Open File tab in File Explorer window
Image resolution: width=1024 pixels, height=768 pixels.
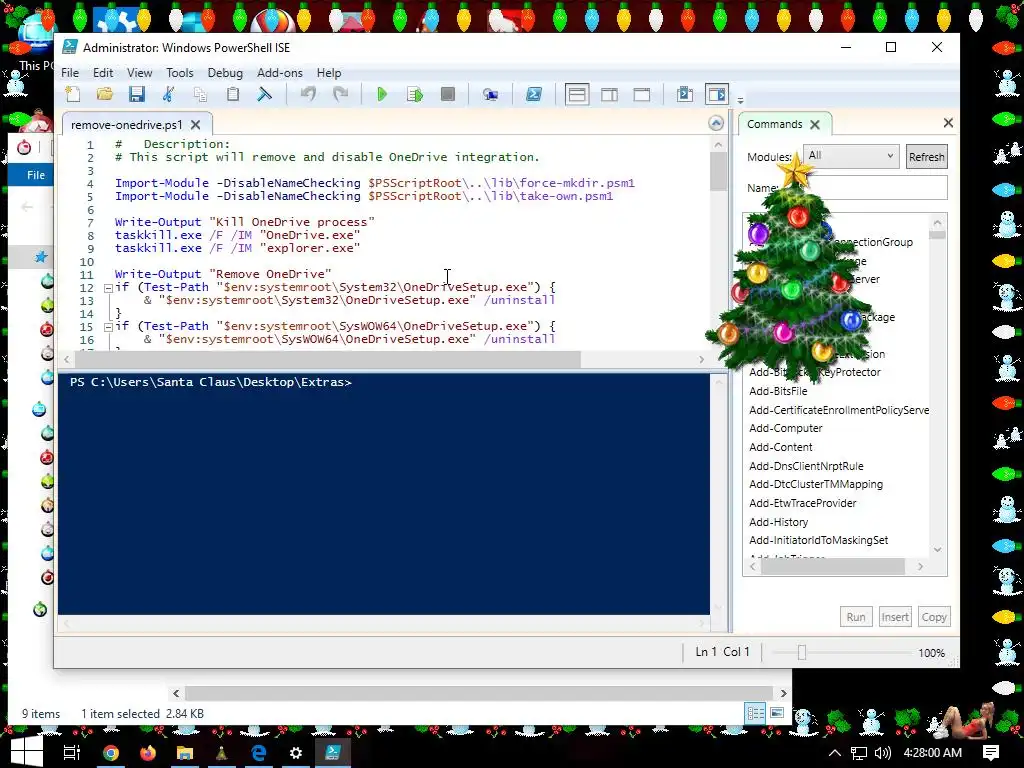click(35, 175)
